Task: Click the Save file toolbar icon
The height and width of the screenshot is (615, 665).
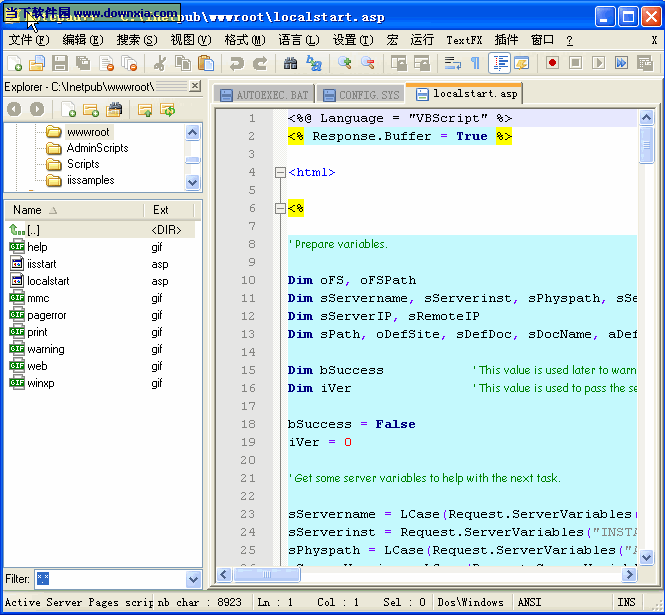Action: pos(59,63)
